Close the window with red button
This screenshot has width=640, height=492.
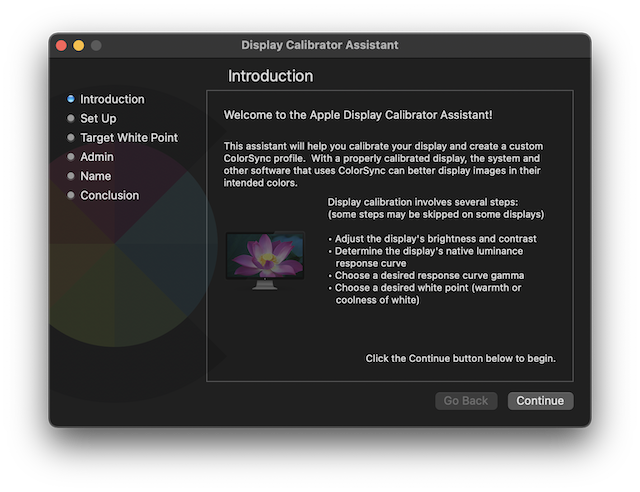point(61,45)
